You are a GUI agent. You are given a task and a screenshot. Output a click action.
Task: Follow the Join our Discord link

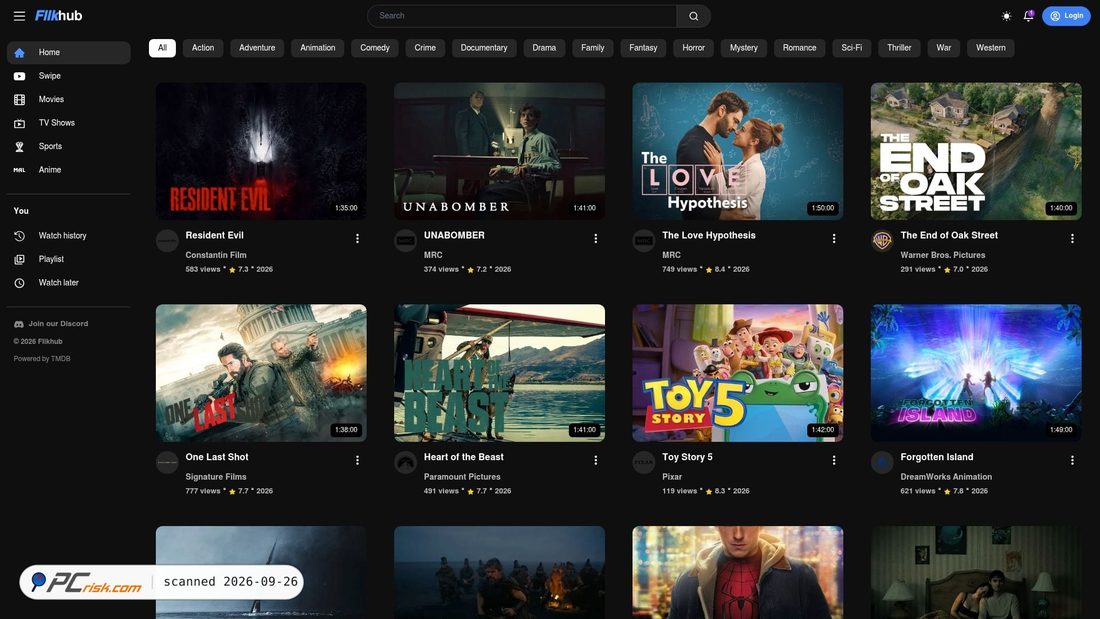click(51, 324)
